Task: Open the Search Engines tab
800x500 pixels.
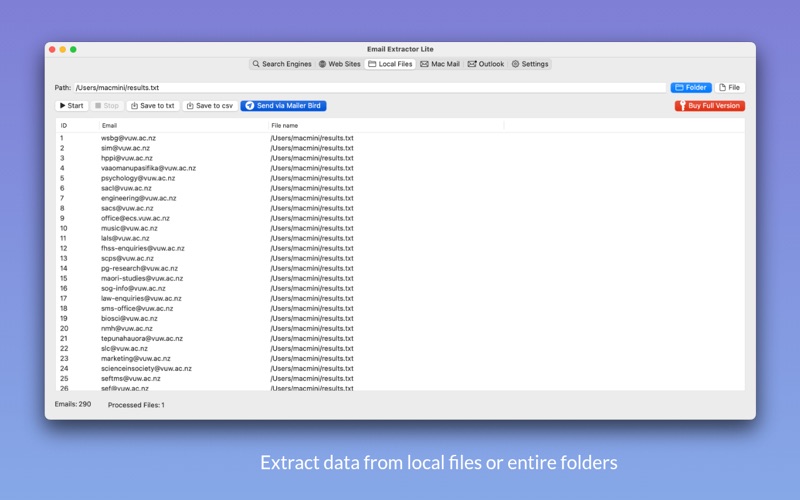Action: [282, 64]
